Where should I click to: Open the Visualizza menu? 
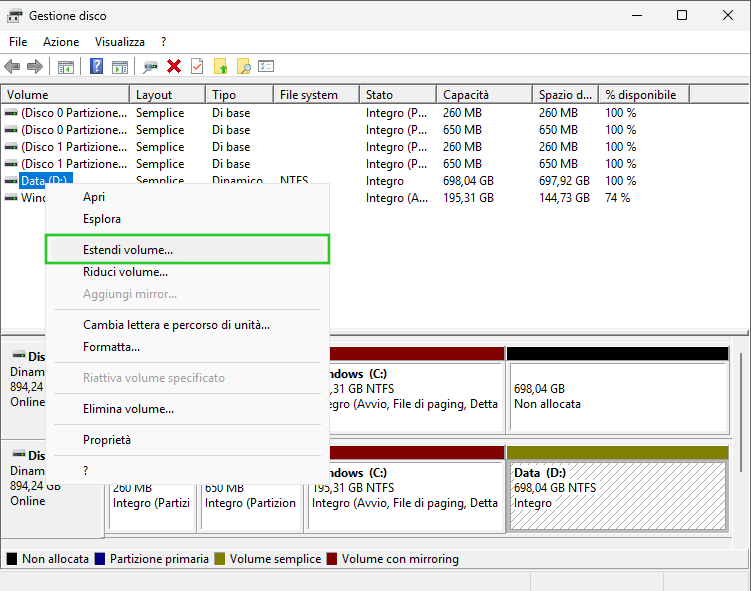pos(120,42)
